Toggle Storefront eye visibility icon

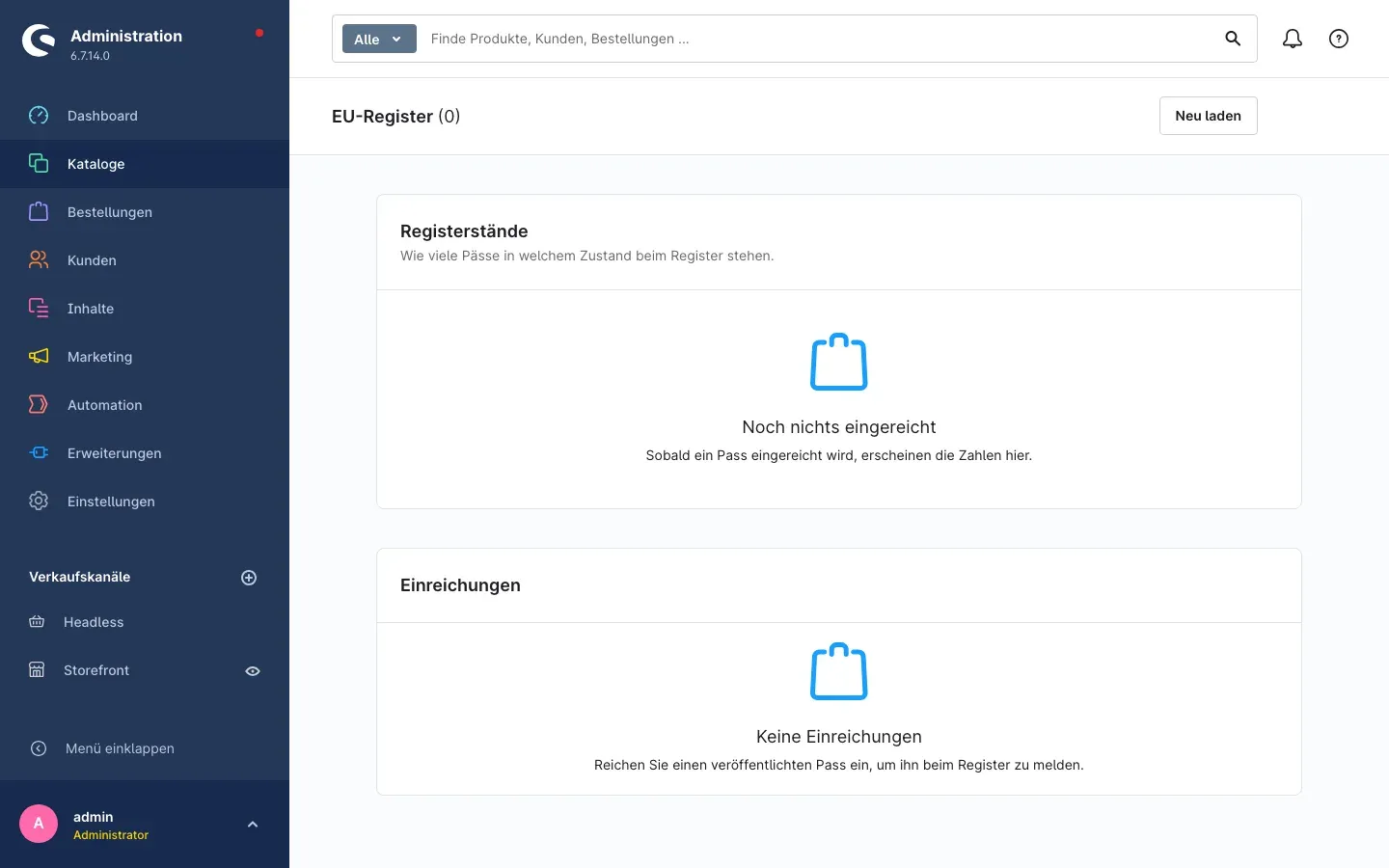pos(253,671)
